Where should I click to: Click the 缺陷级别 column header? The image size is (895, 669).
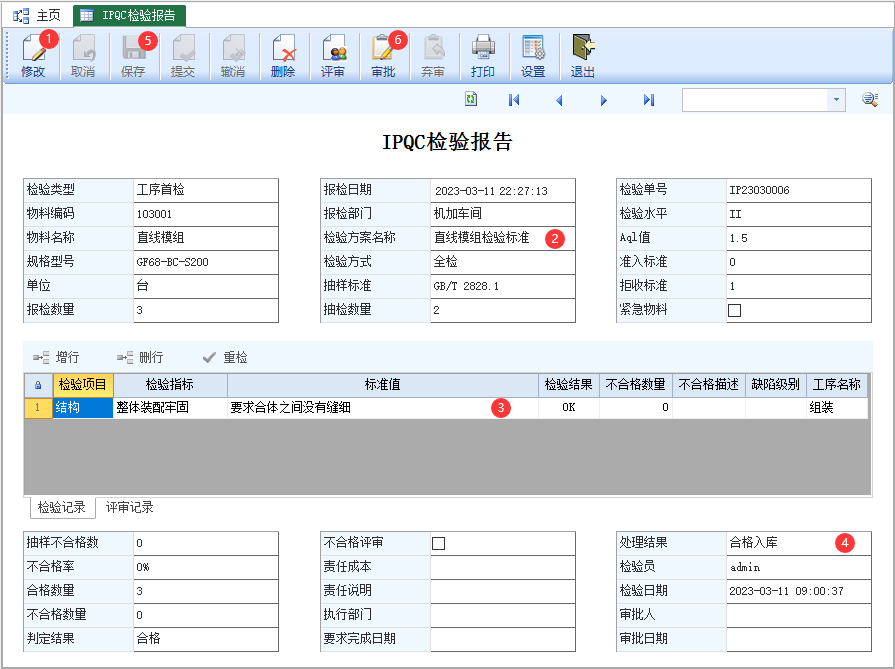pyautogui.click(x=776, y=385)
